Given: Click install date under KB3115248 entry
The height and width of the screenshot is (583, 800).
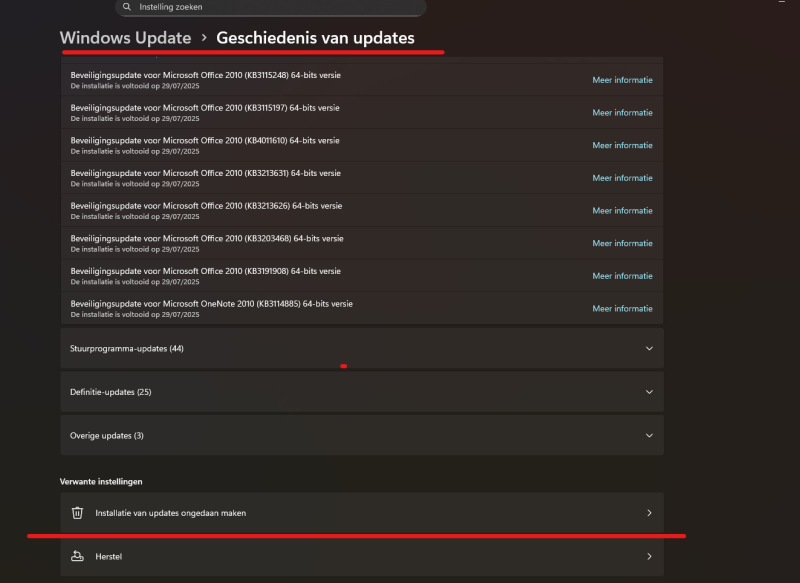Looking at the screenshot, I should pyautogui.click(x=135, y=86).
